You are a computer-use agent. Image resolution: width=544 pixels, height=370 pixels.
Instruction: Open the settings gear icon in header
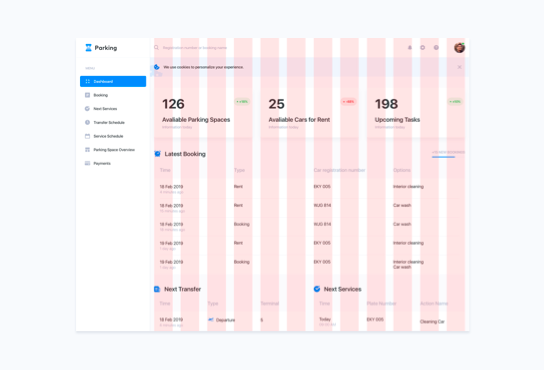pyautogui.click(x=423, y=48)
